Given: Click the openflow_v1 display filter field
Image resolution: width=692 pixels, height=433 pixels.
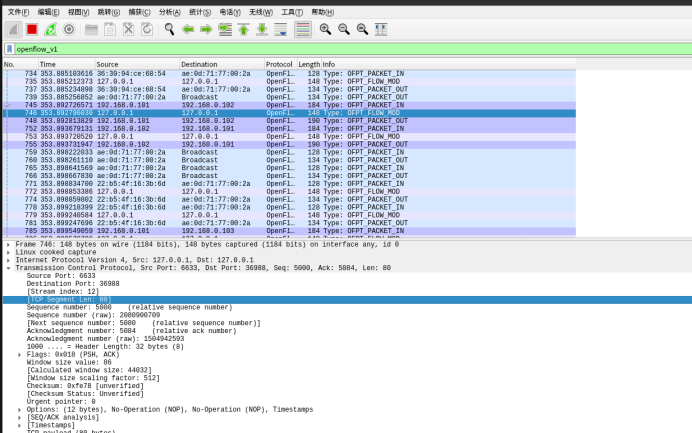Looking at the screenshot, I should tap(353, 49).
